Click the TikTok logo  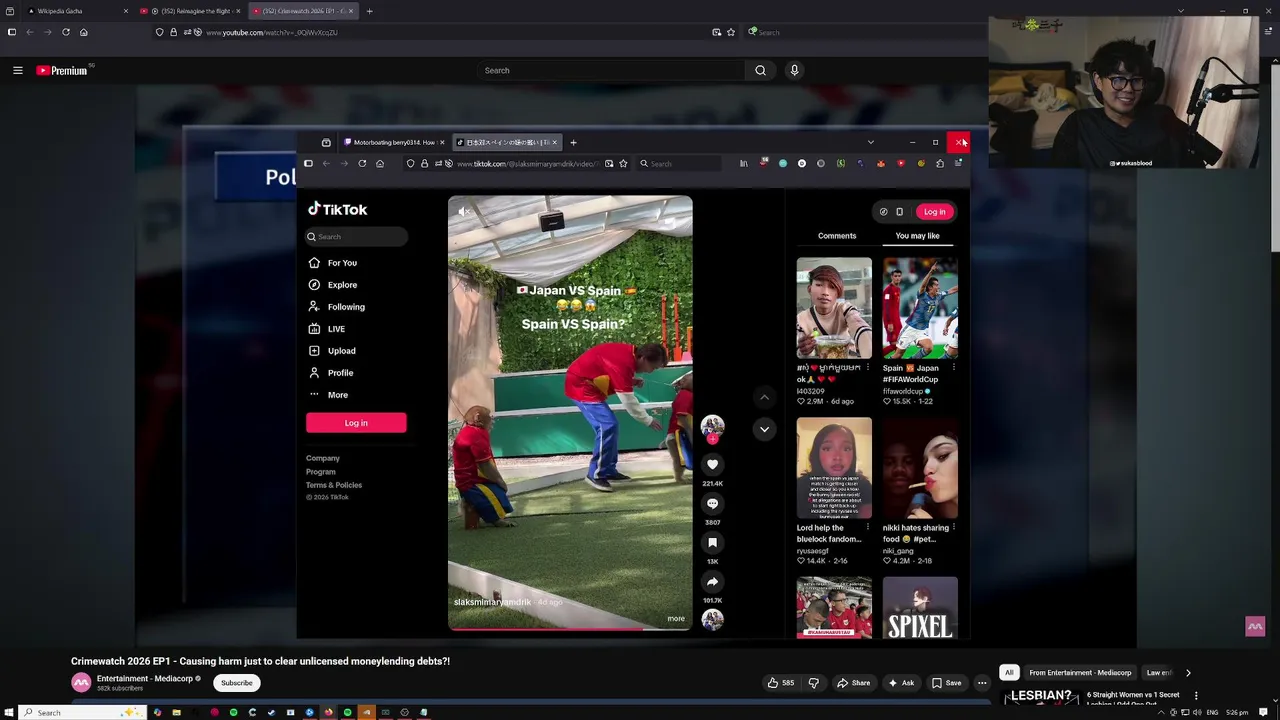click(x=338, y=209)
